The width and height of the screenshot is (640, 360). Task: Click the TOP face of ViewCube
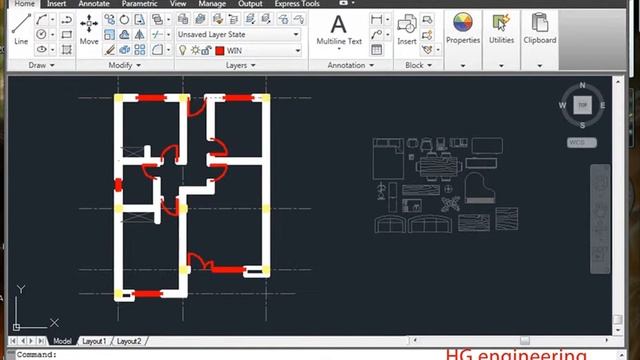[582, 105]
